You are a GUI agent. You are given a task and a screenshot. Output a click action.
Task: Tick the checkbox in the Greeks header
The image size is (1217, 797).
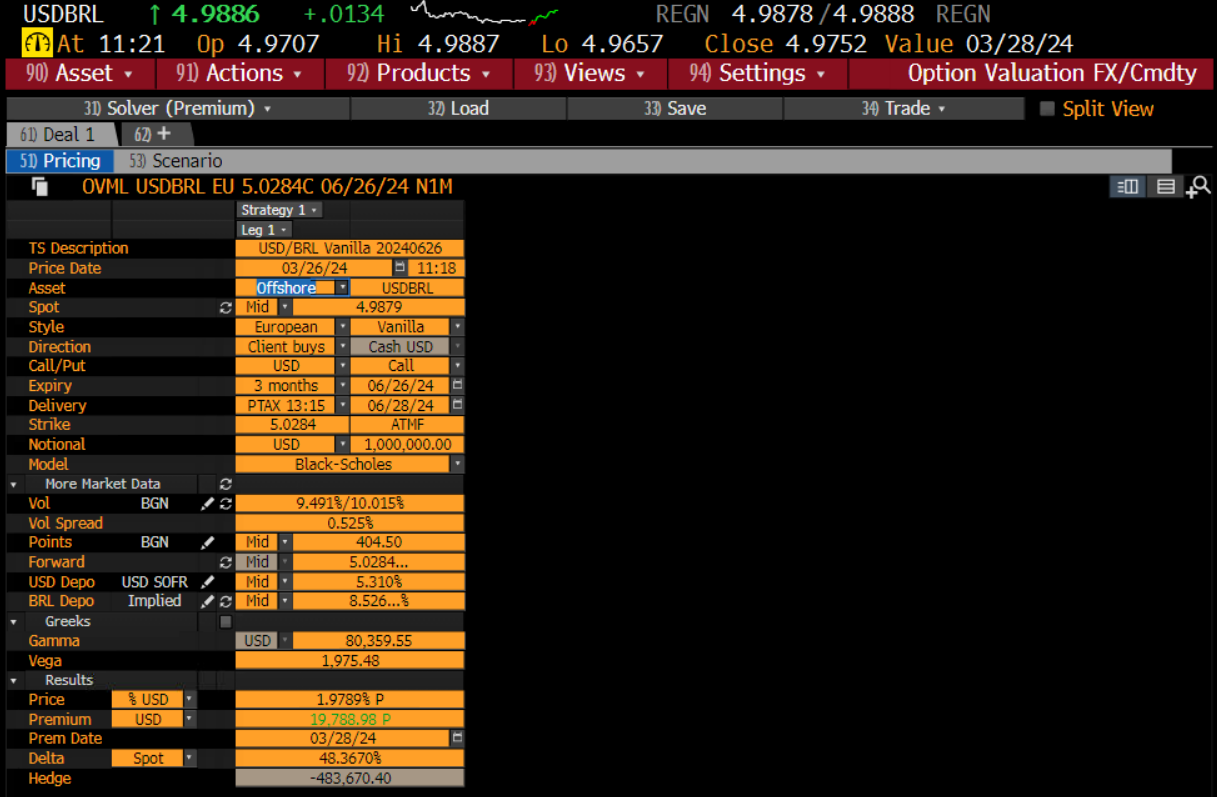tap(225, 622)
